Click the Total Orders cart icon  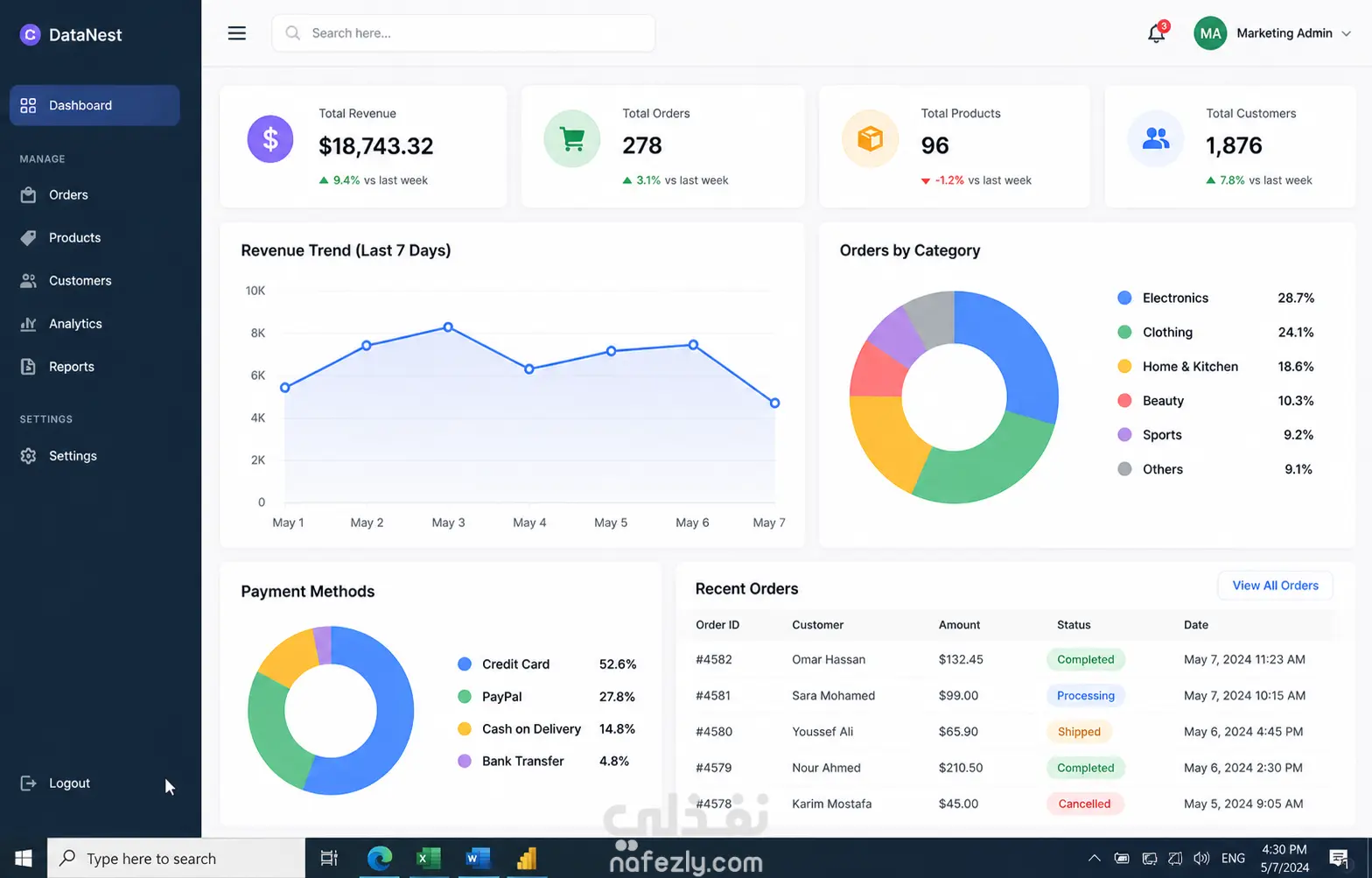(x=571, y=138)
